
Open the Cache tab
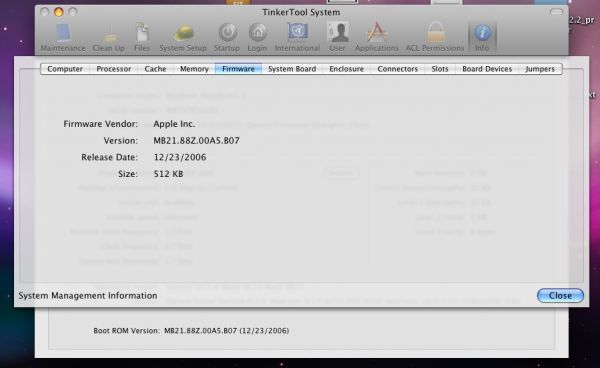tap(155, 69)
